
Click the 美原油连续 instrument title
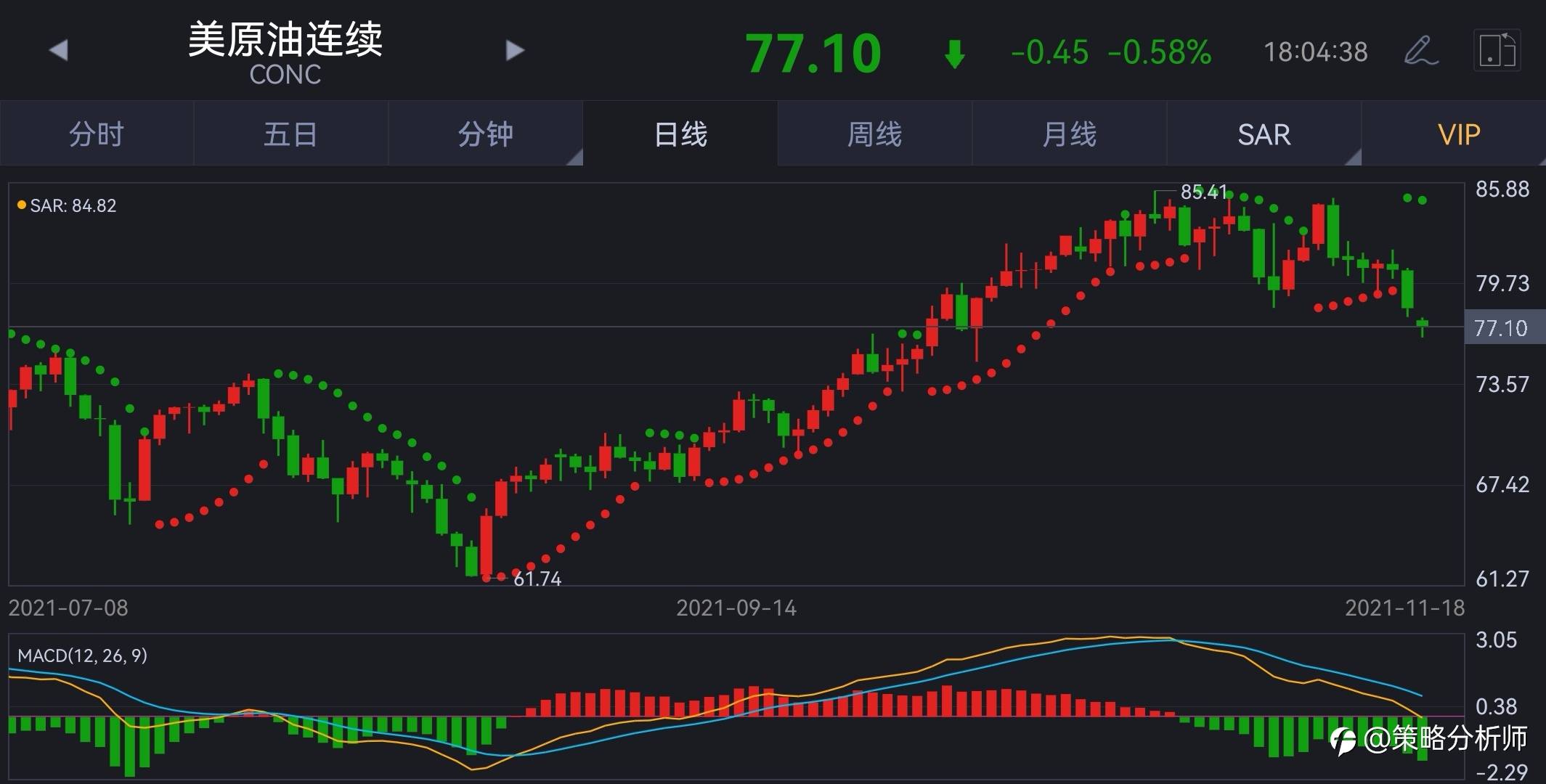click(285, 39)
